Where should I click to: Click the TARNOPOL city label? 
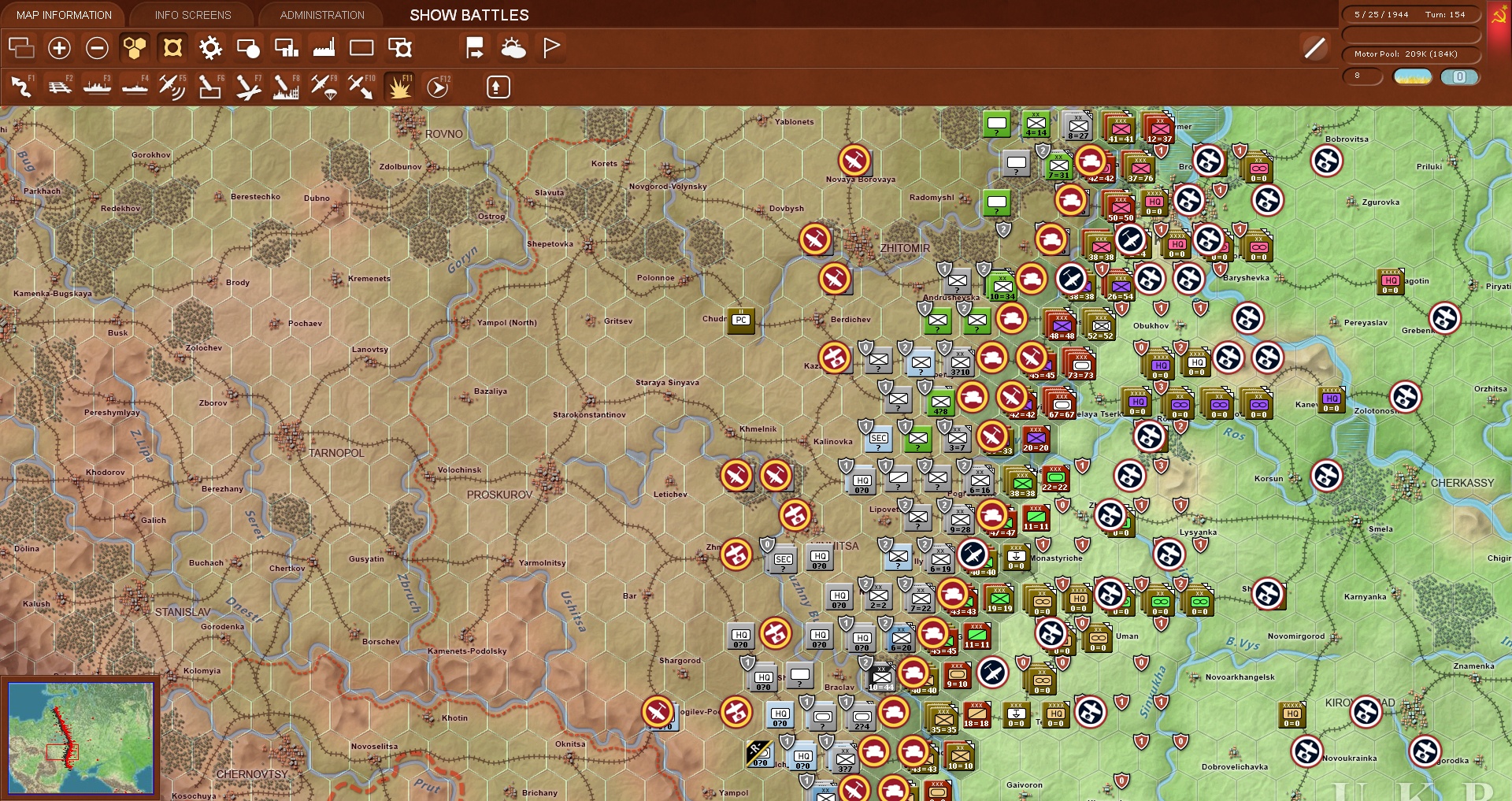336,453
